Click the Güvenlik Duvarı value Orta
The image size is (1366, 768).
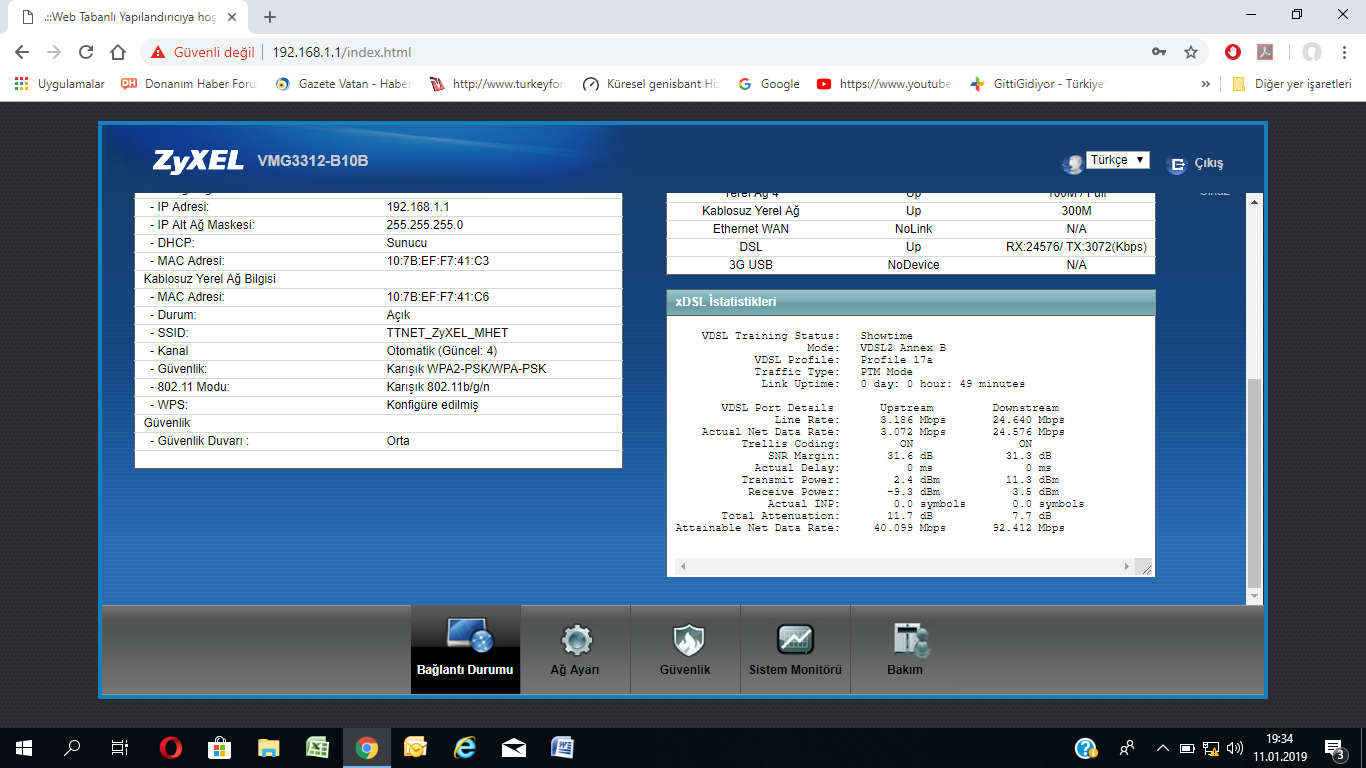(x=398, y=441)
